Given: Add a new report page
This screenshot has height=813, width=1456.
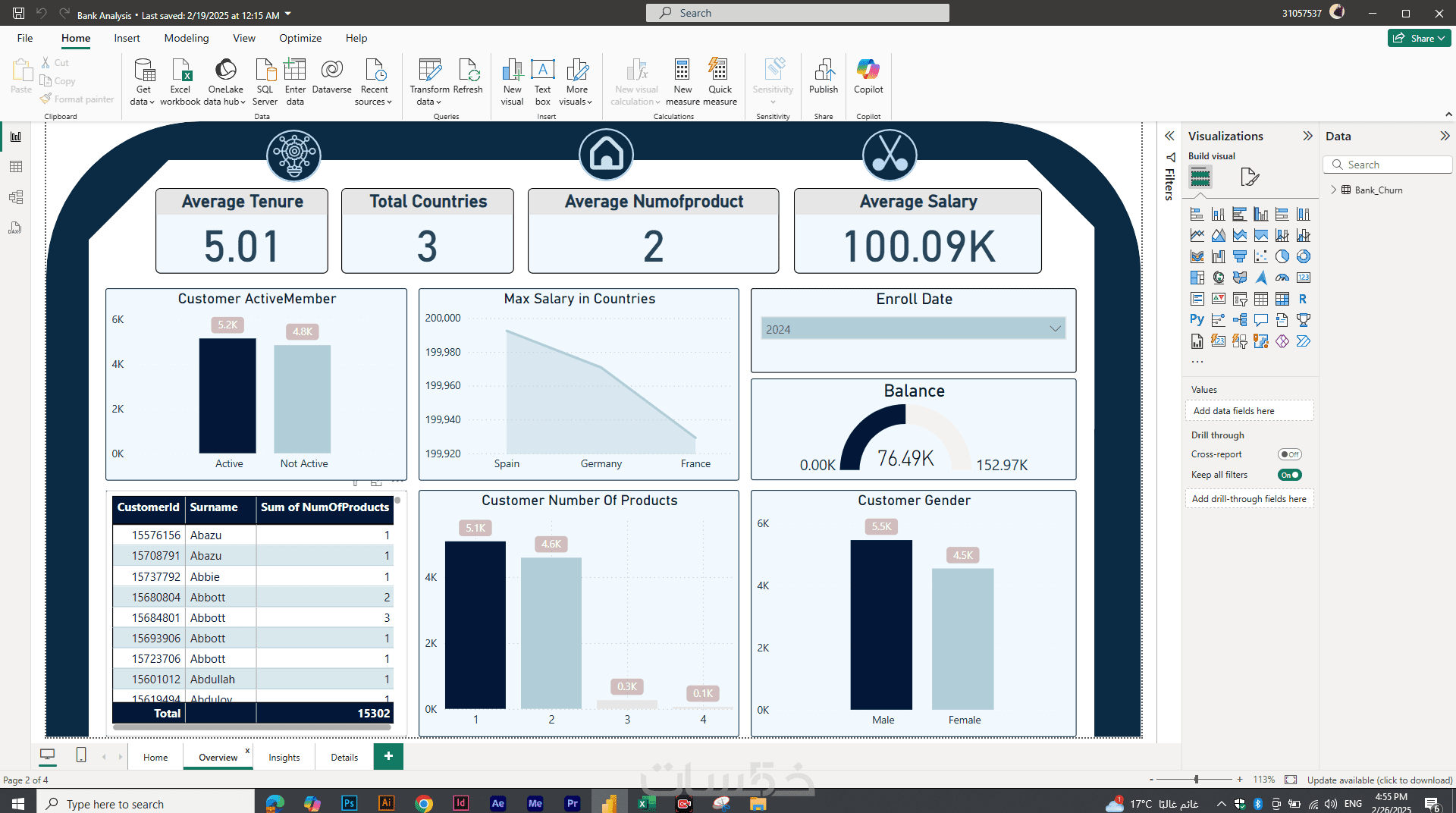Looking at the screenshot, I should point(388,756).
